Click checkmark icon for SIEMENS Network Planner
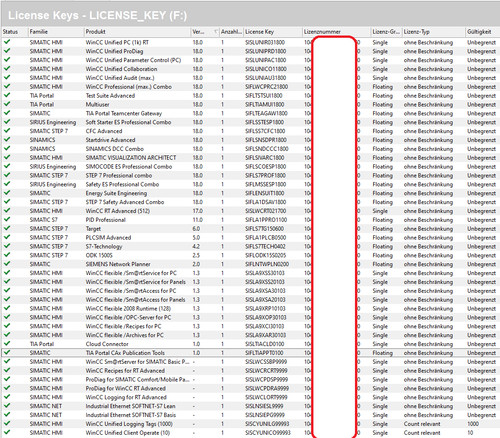The width and height of the screenshot is (500, 438). pyautogui.click(x=7, y=264)
